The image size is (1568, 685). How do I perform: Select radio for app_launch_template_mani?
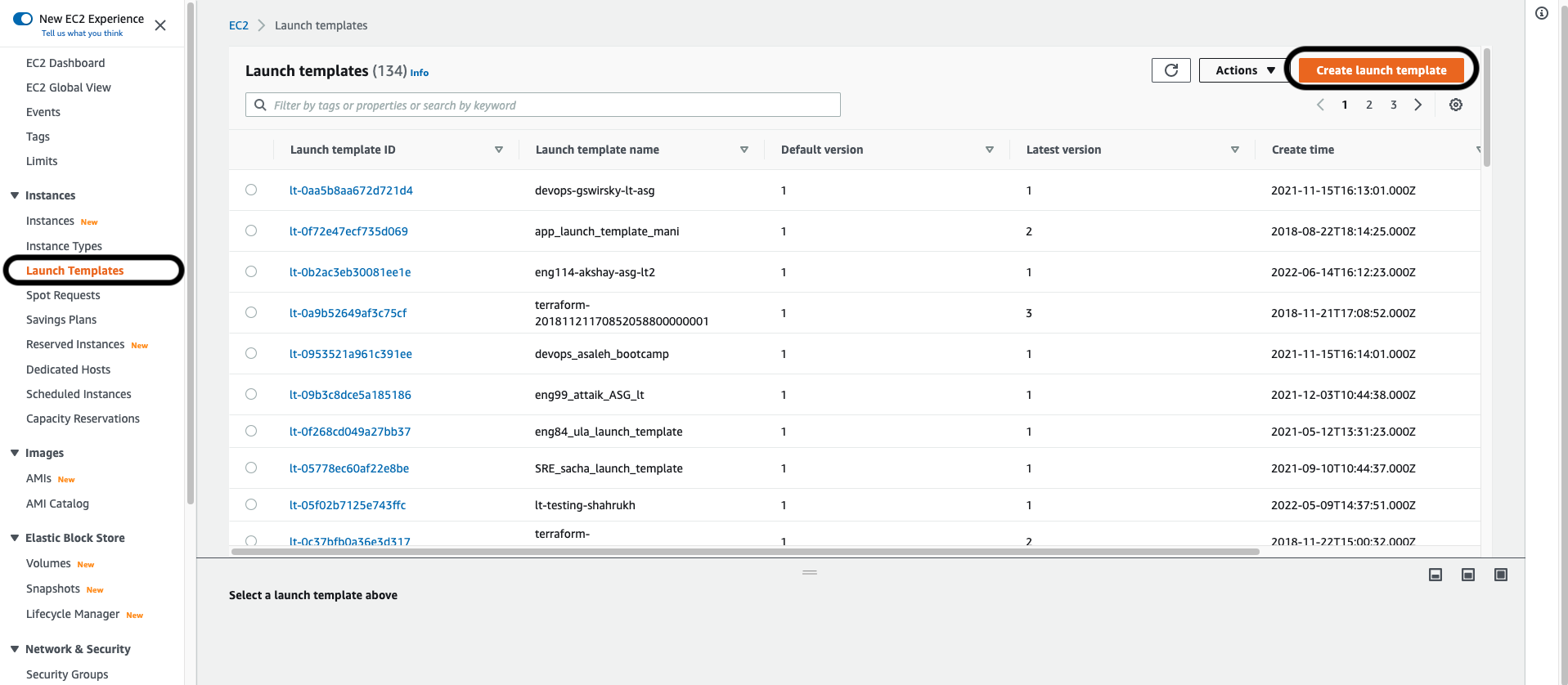pos(251,231)
